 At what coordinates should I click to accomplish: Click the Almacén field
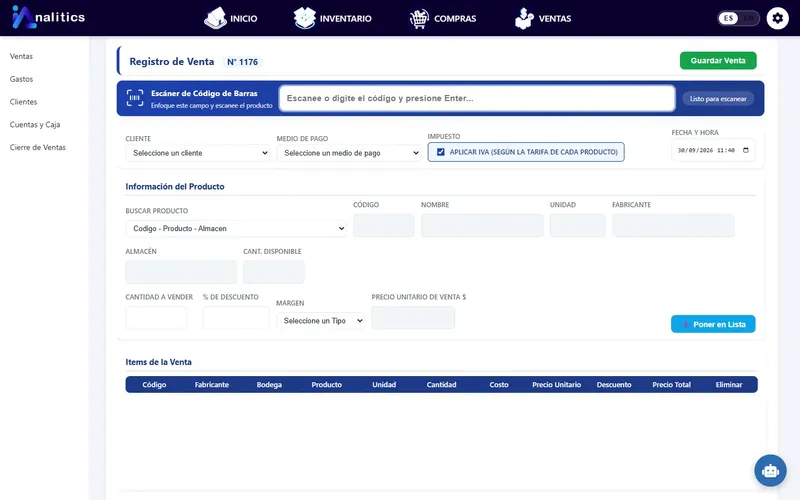coord(181,272)
